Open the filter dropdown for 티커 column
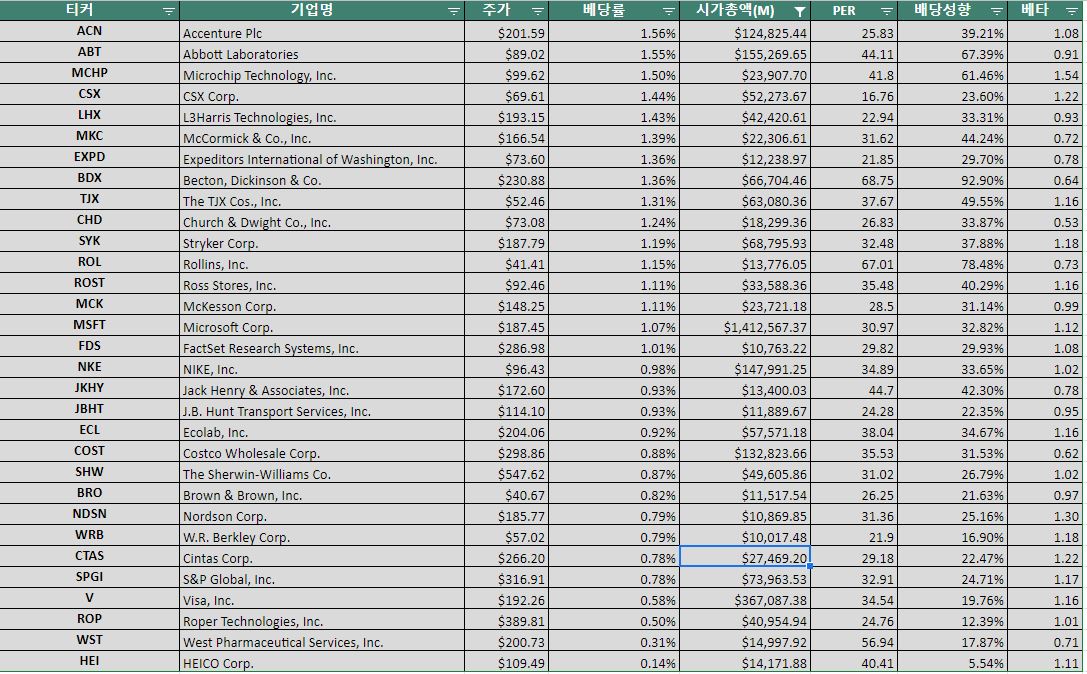The height and width of the screenshot is (674, 1087). click(x=168, y=11)
